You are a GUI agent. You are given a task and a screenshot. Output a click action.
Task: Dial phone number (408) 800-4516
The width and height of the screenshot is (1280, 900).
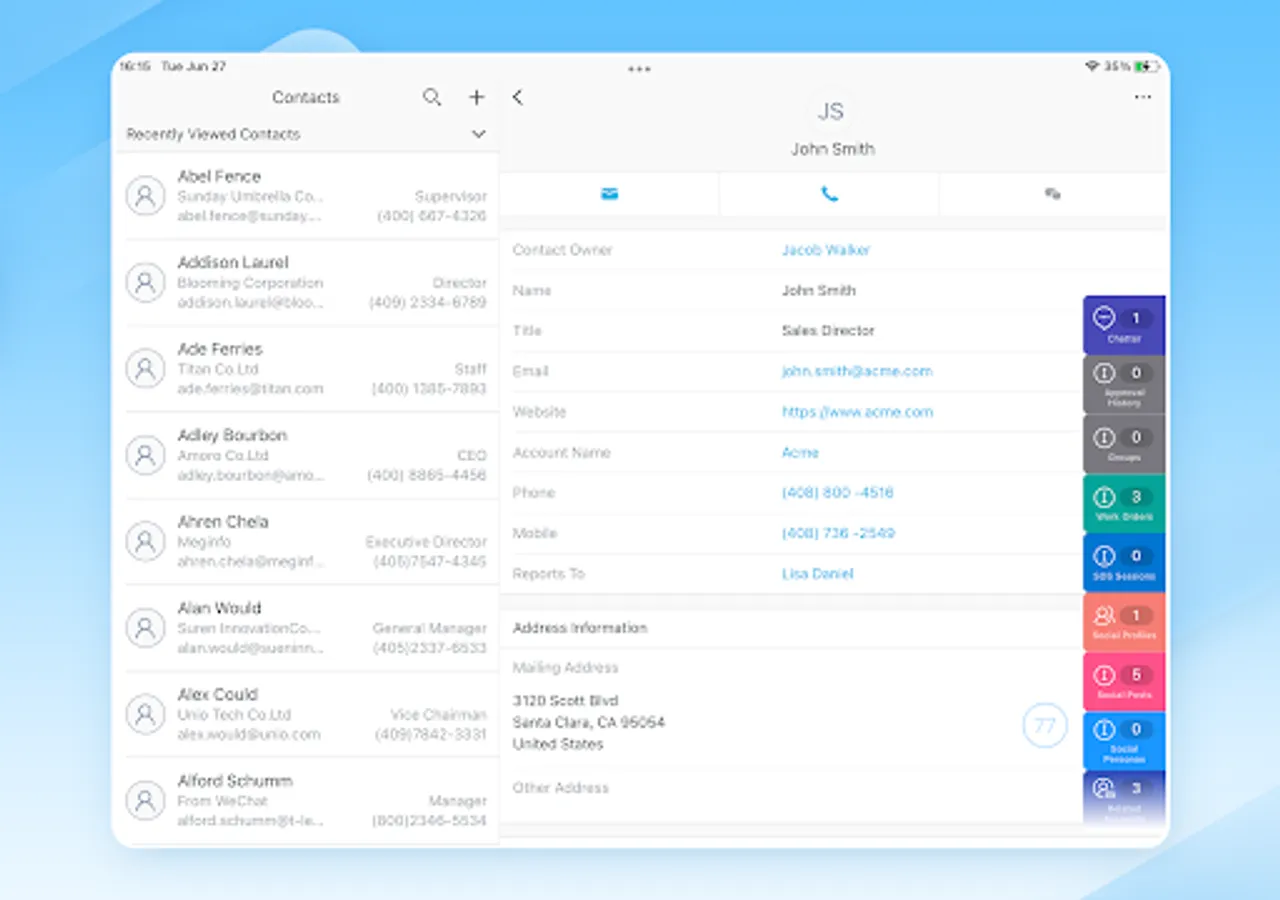[x=837, y=493]
